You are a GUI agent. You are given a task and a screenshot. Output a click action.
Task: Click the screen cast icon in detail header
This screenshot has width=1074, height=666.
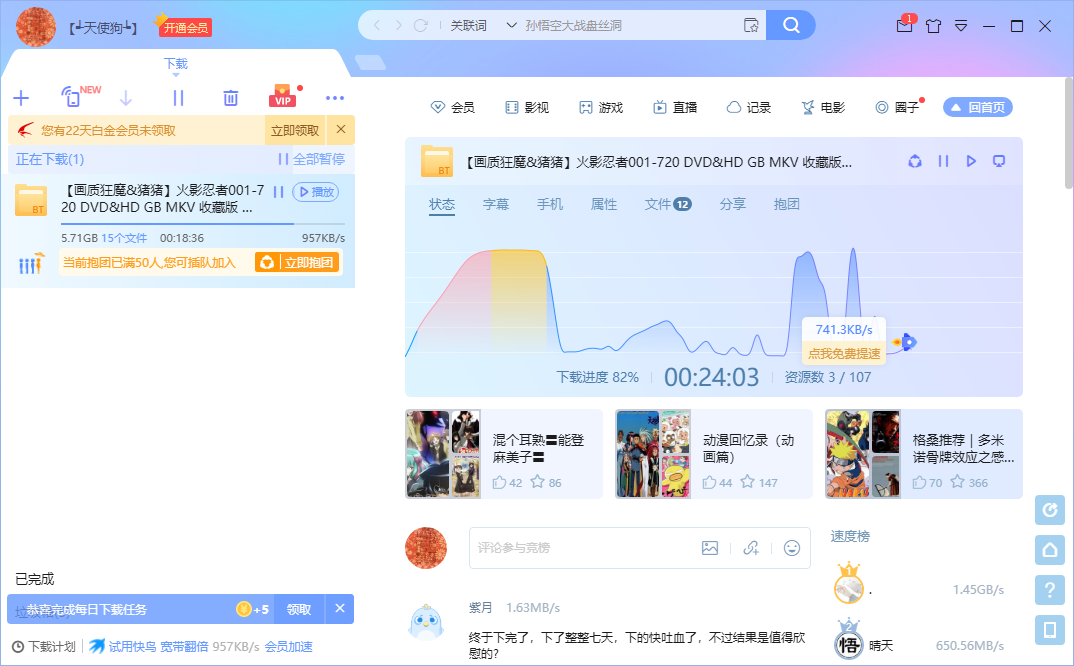[x=999, y=162]
